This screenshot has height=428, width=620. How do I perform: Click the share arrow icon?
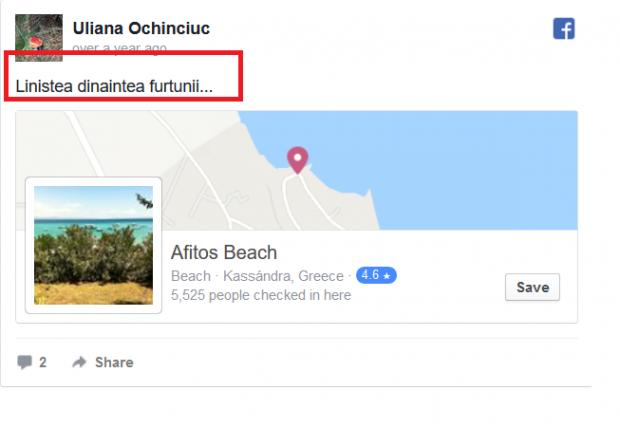[x=79, y=362]
